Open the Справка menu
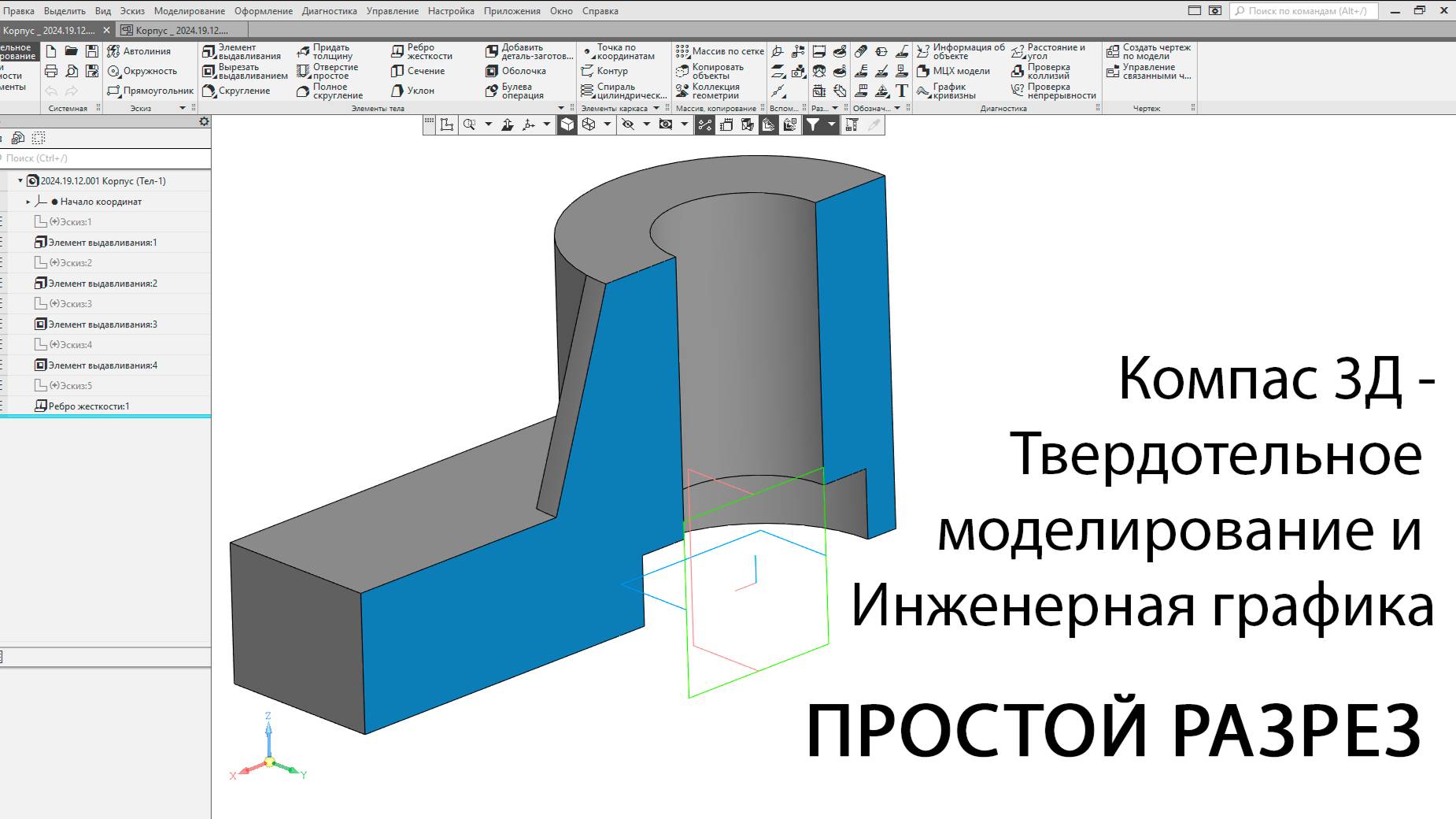This screenshot has height=819, width=1456. point(601,11)
